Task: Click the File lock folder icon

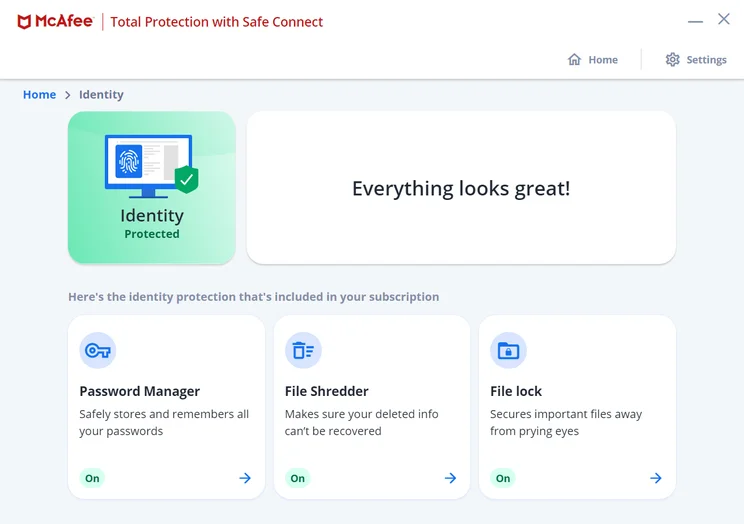Action: pos(508,350)
